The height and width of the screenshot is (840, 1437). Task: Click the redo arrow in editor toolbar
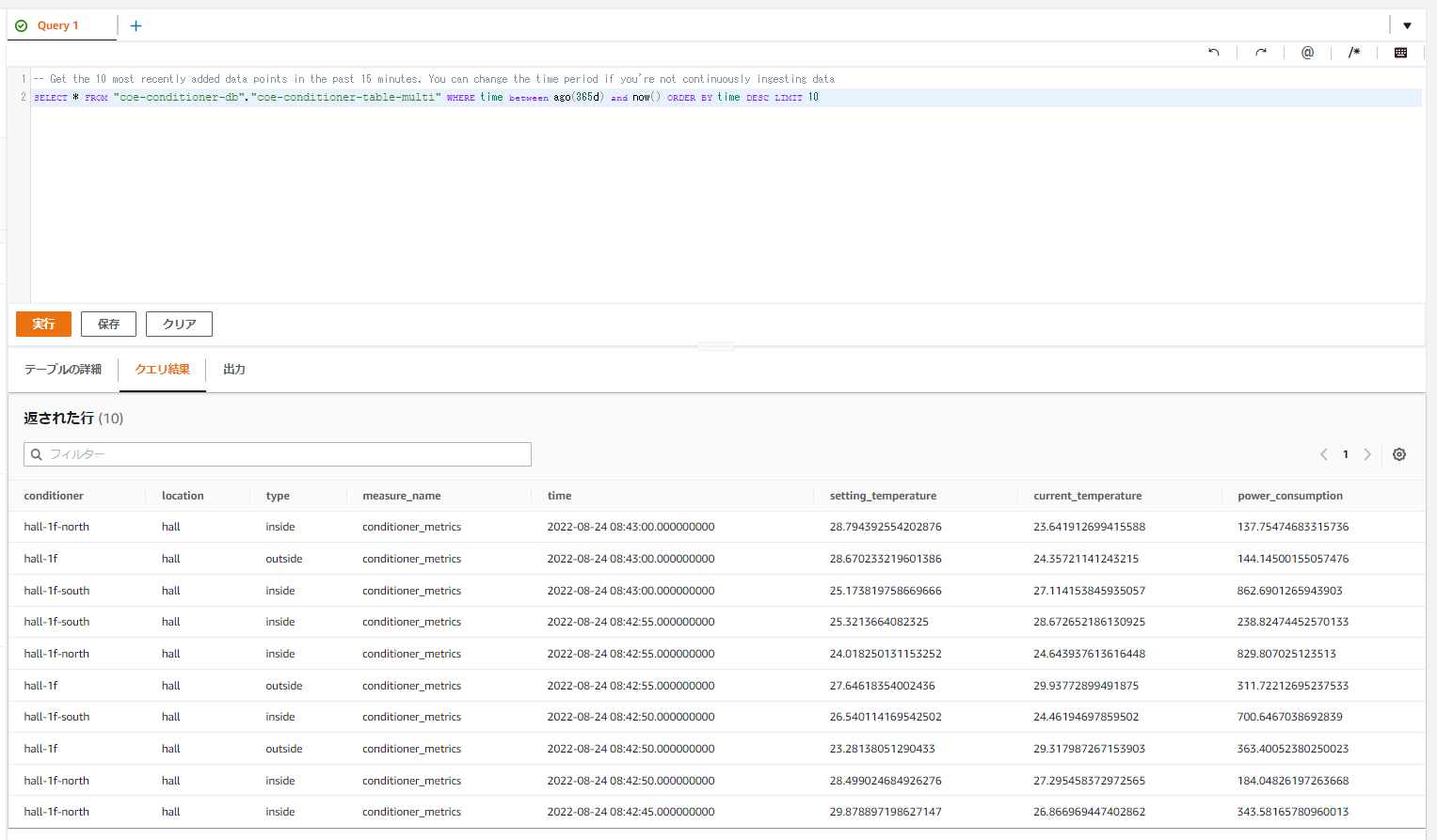tap(1261, 53)
